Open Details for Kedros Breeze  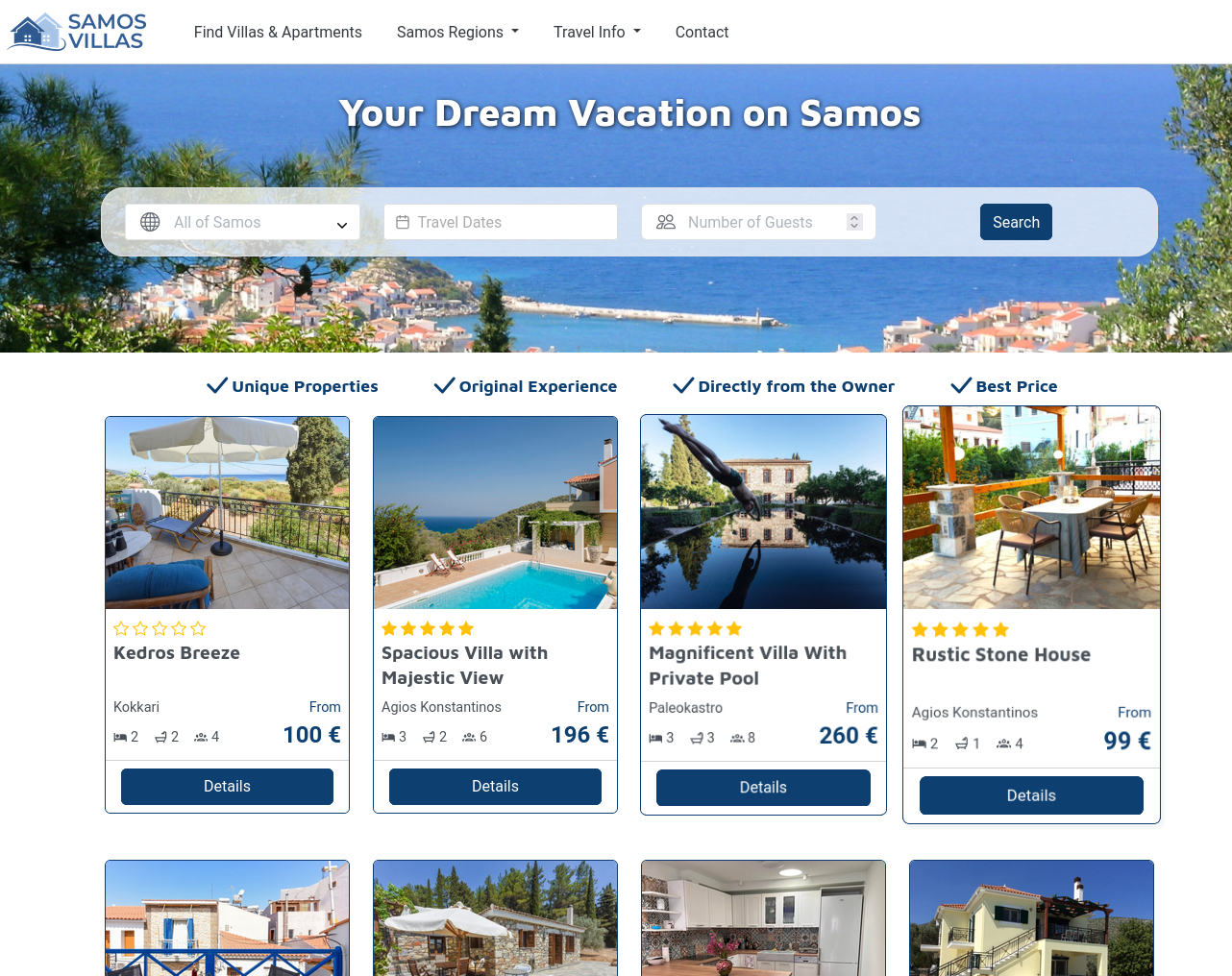[x=227, y=786]
